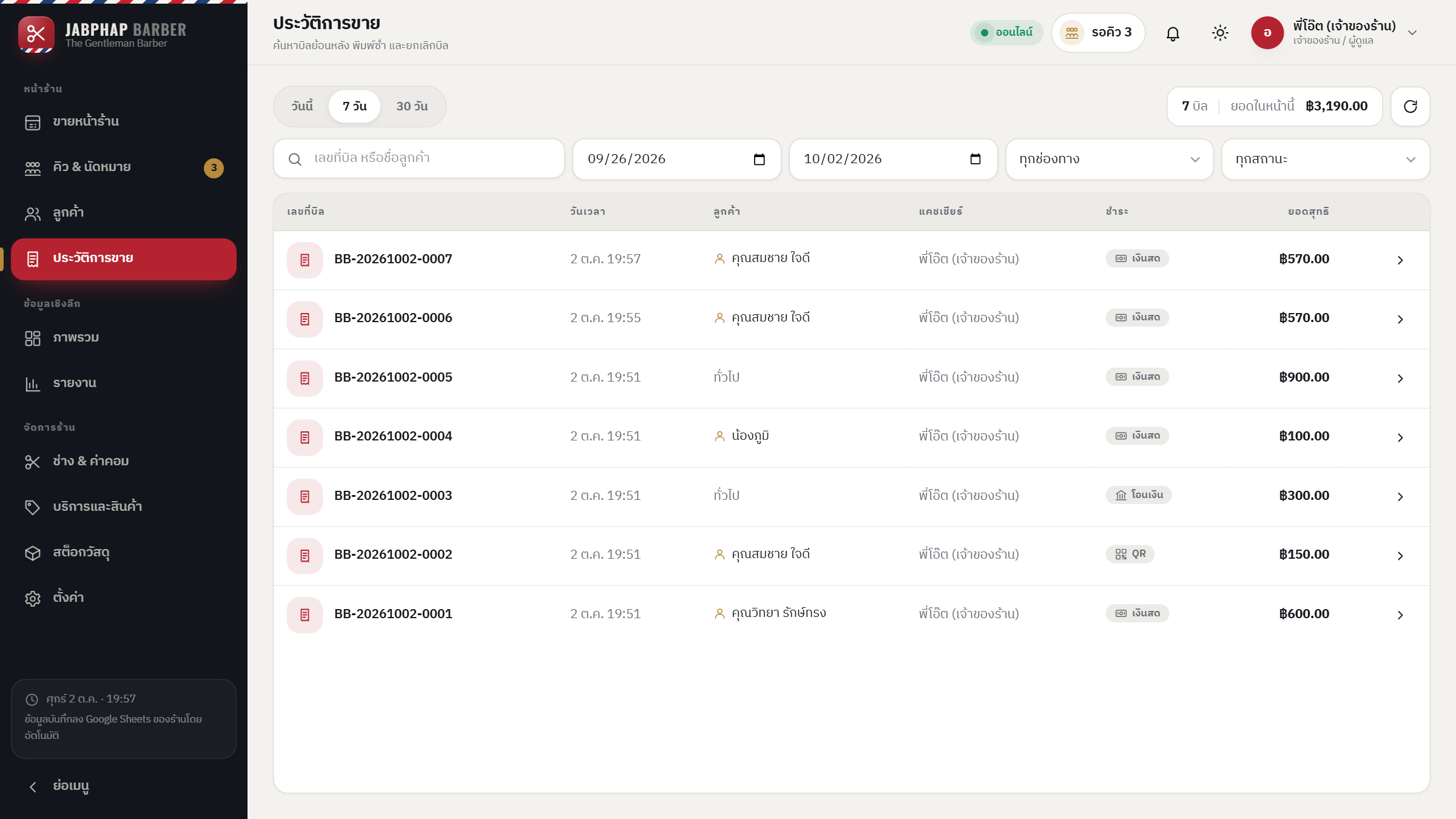This screenshot has height=819, width=1456.
Task: Open ลูกค้า in the sidebar
Action: point(124,213)
